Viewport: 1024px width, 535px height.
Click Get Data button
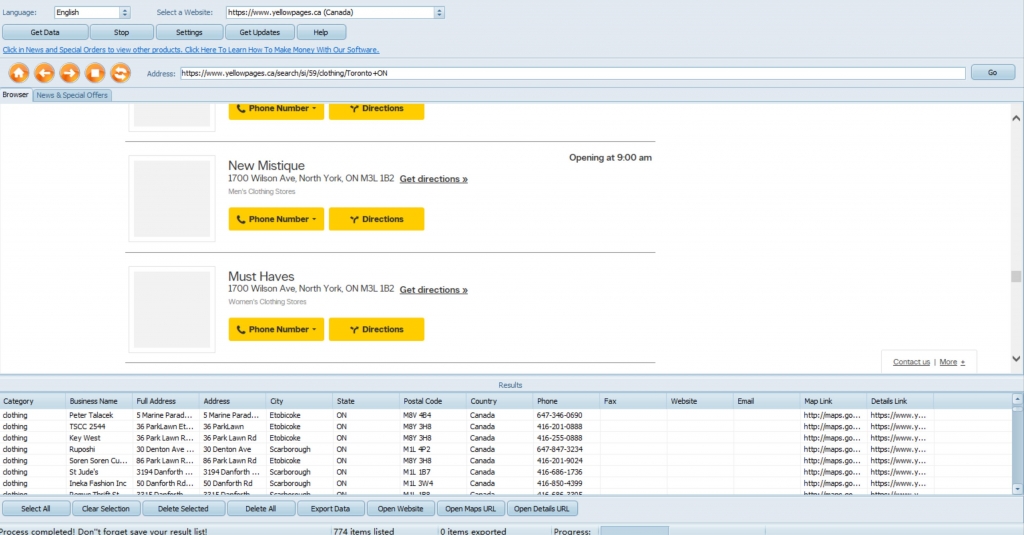[45, 32]
